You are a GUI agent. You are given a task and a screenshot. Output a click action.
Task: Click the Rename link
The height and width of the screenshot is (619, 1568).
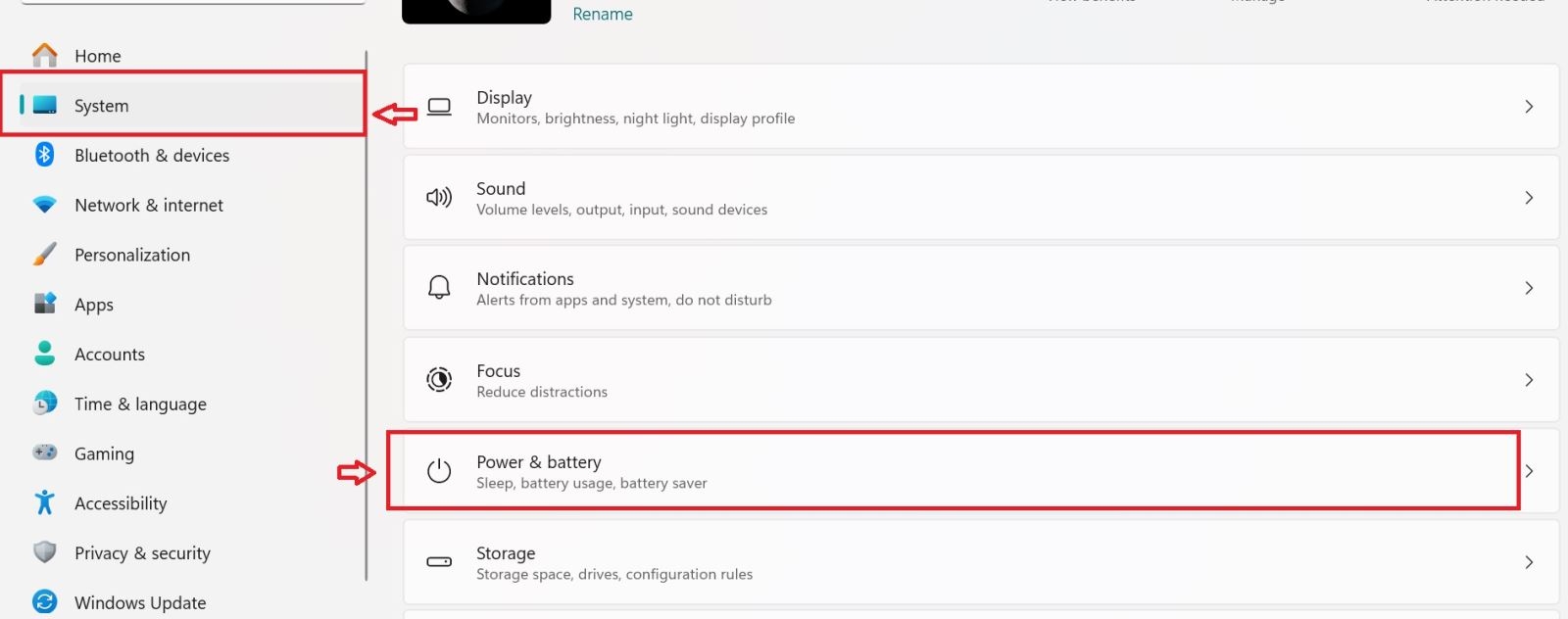603,14
